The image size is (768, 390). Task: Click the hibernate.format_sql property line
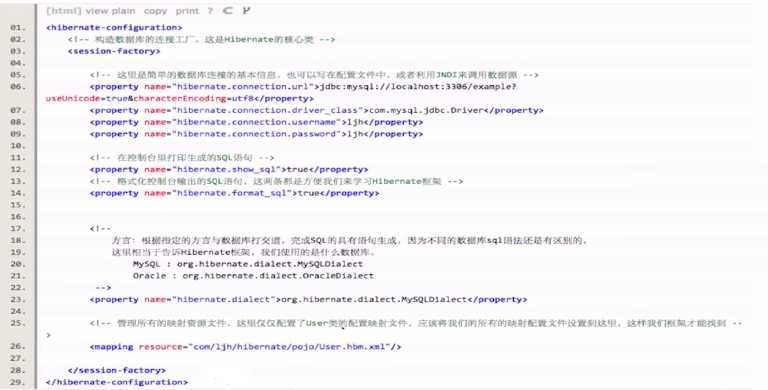(x=234, y=193)
